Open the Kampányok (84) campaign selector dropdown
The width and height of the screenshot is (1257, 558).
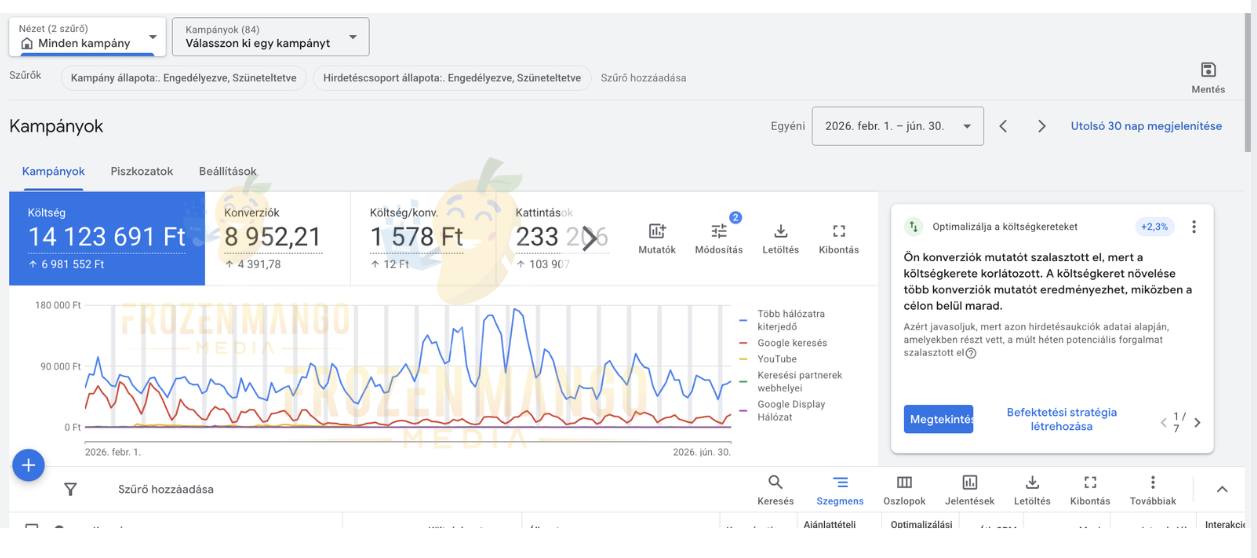pos(270,37)
